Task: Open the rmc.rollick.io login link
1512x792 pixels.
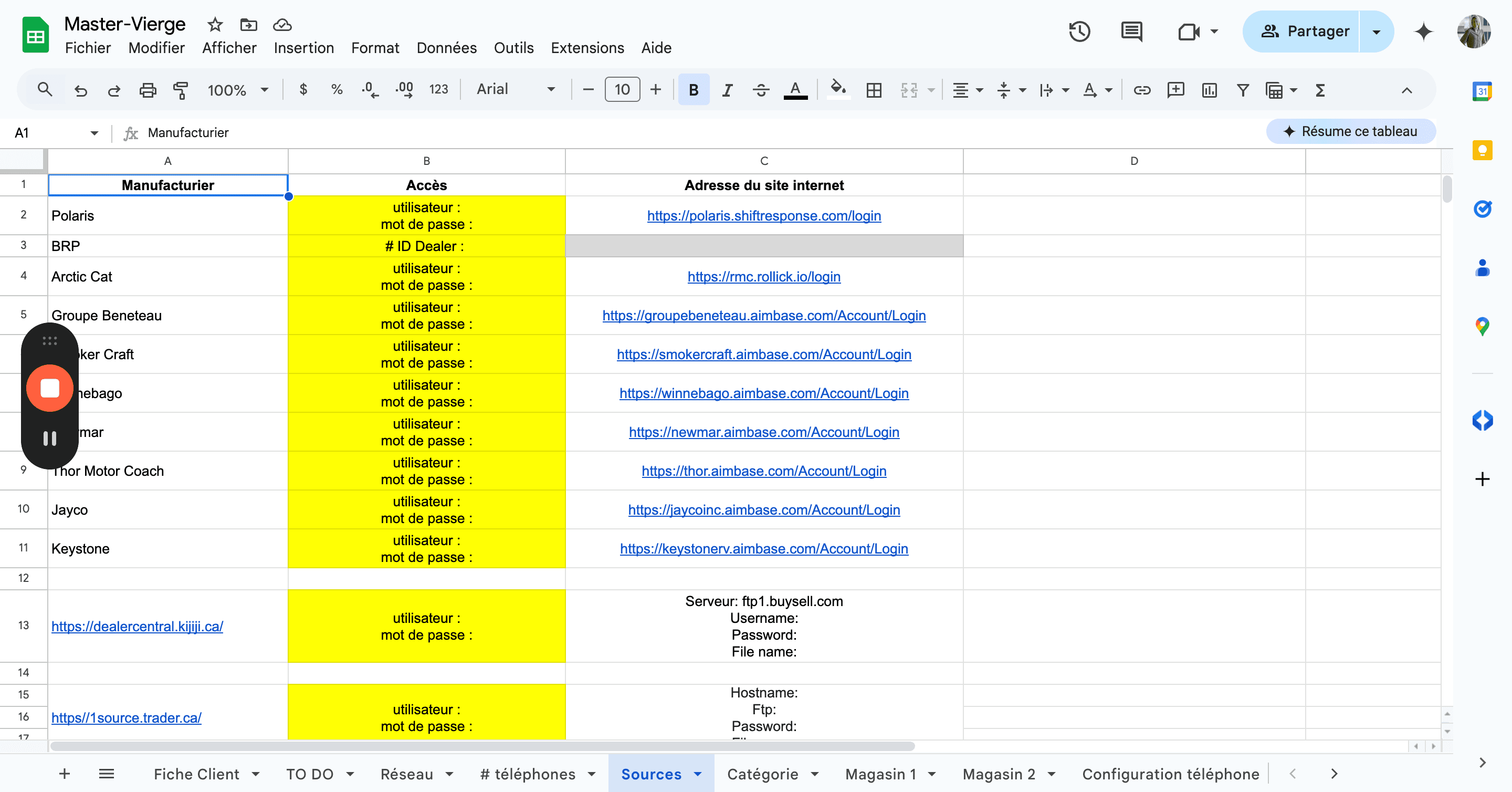Action: [764, 277]
